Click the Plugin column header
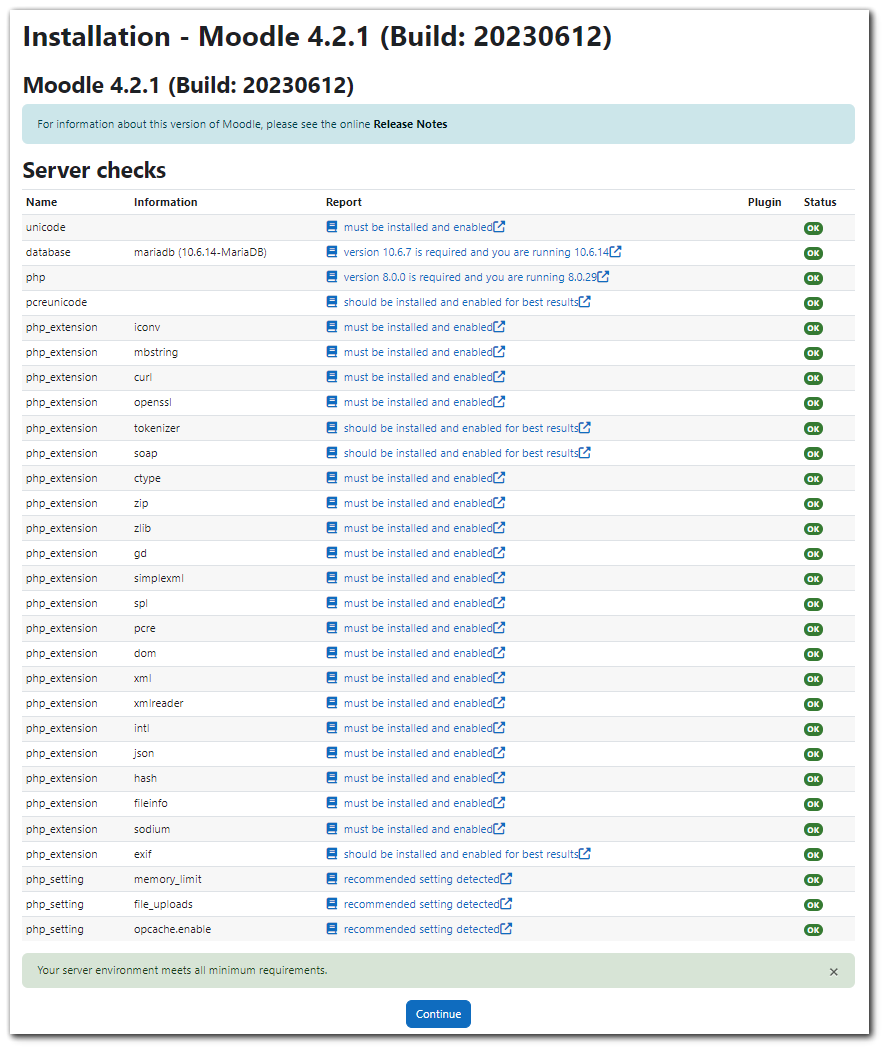 764,202
